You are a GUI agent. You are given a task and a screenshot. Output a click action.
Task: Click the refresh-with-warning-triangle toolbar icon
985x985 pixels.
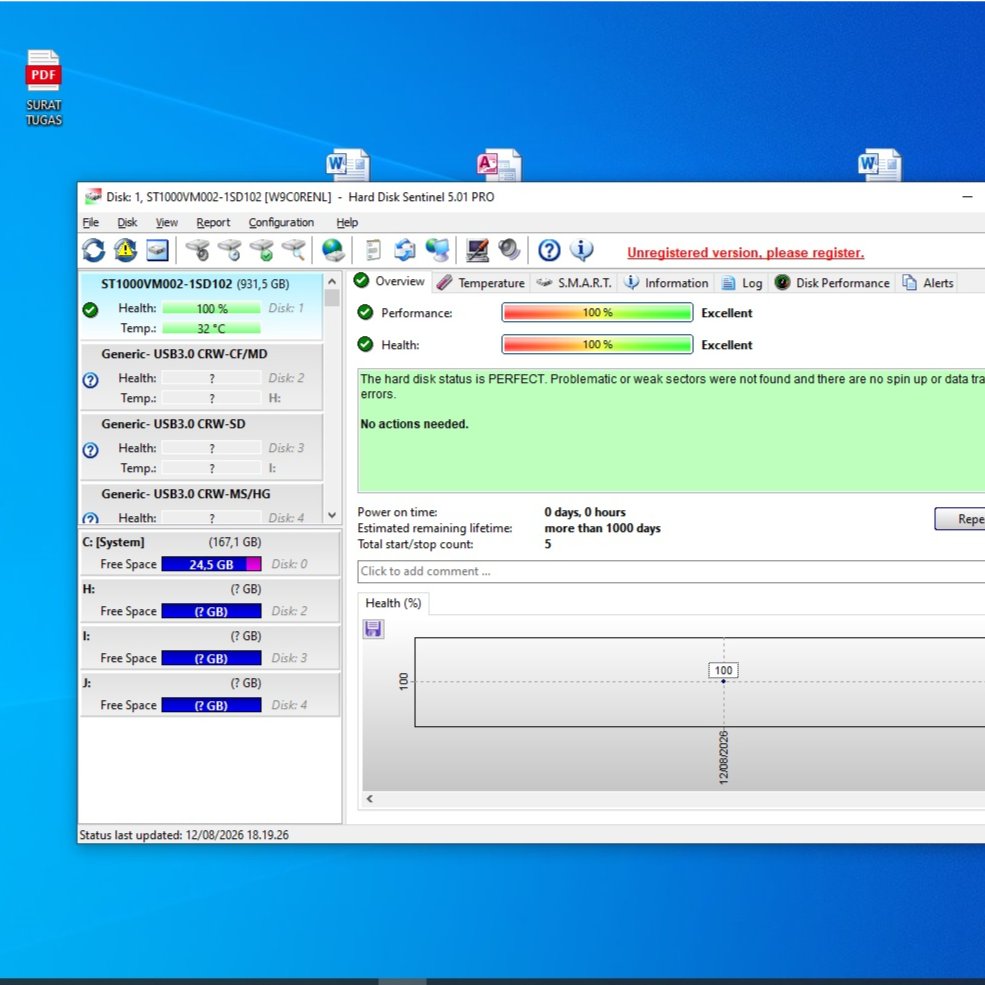(x=126, y=251)
